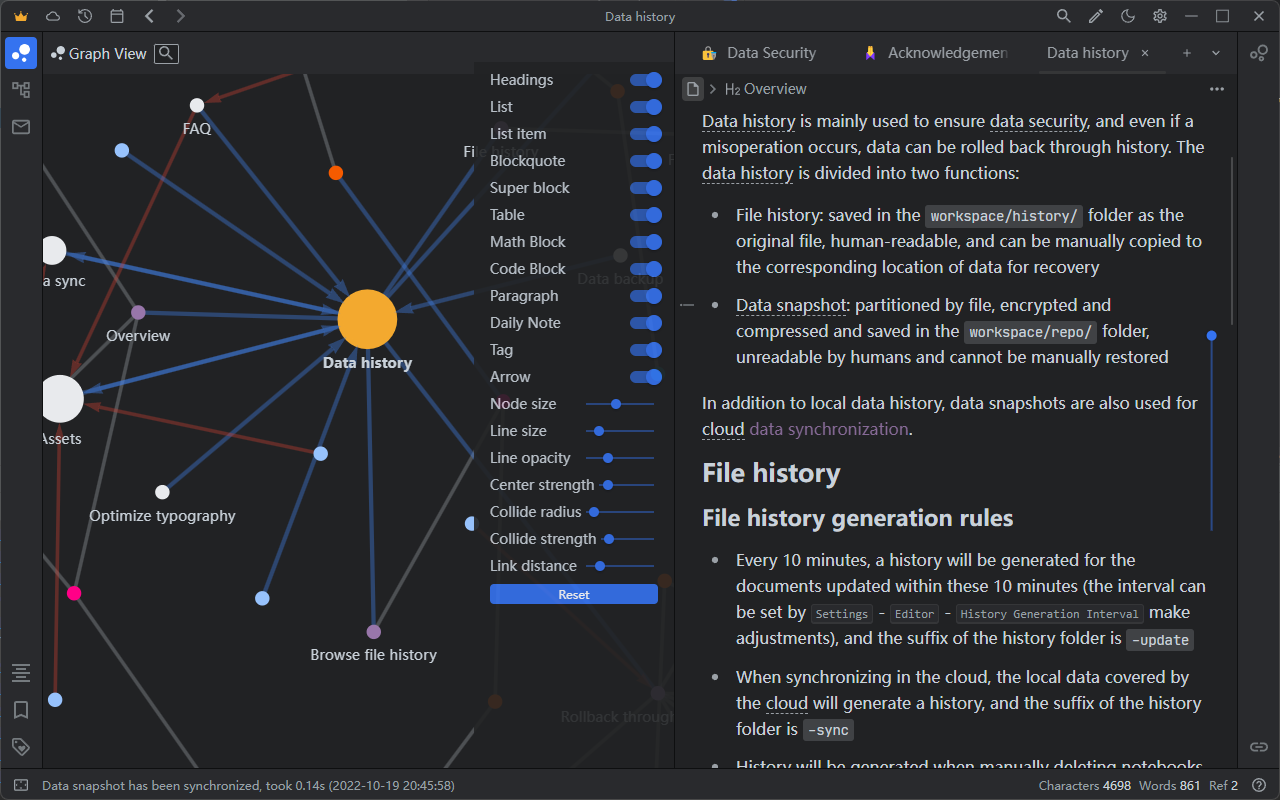
Task: Open the Outline panel icon
Action: pyautogui.click(x=21, y=673)
